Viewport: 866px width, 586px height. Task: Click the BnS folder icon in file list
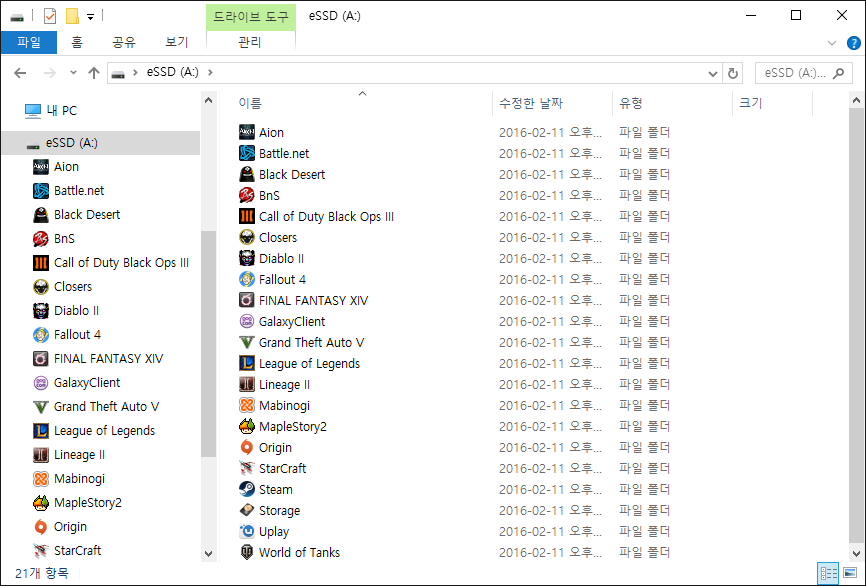[247, 195]
